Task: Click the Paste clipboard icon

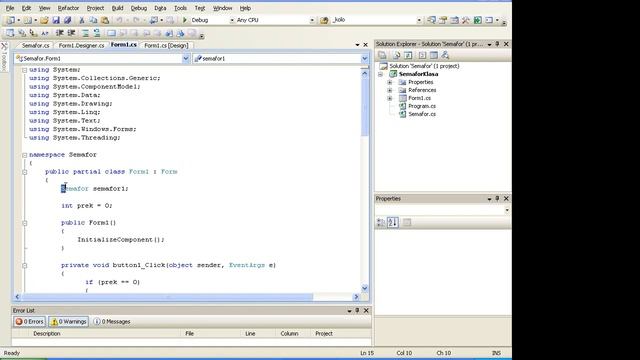Action: [x=105, y=20]
